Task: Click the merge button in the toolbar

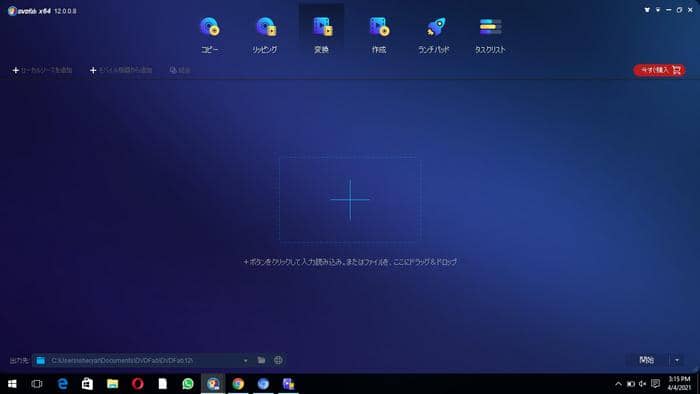Action: 180,70
